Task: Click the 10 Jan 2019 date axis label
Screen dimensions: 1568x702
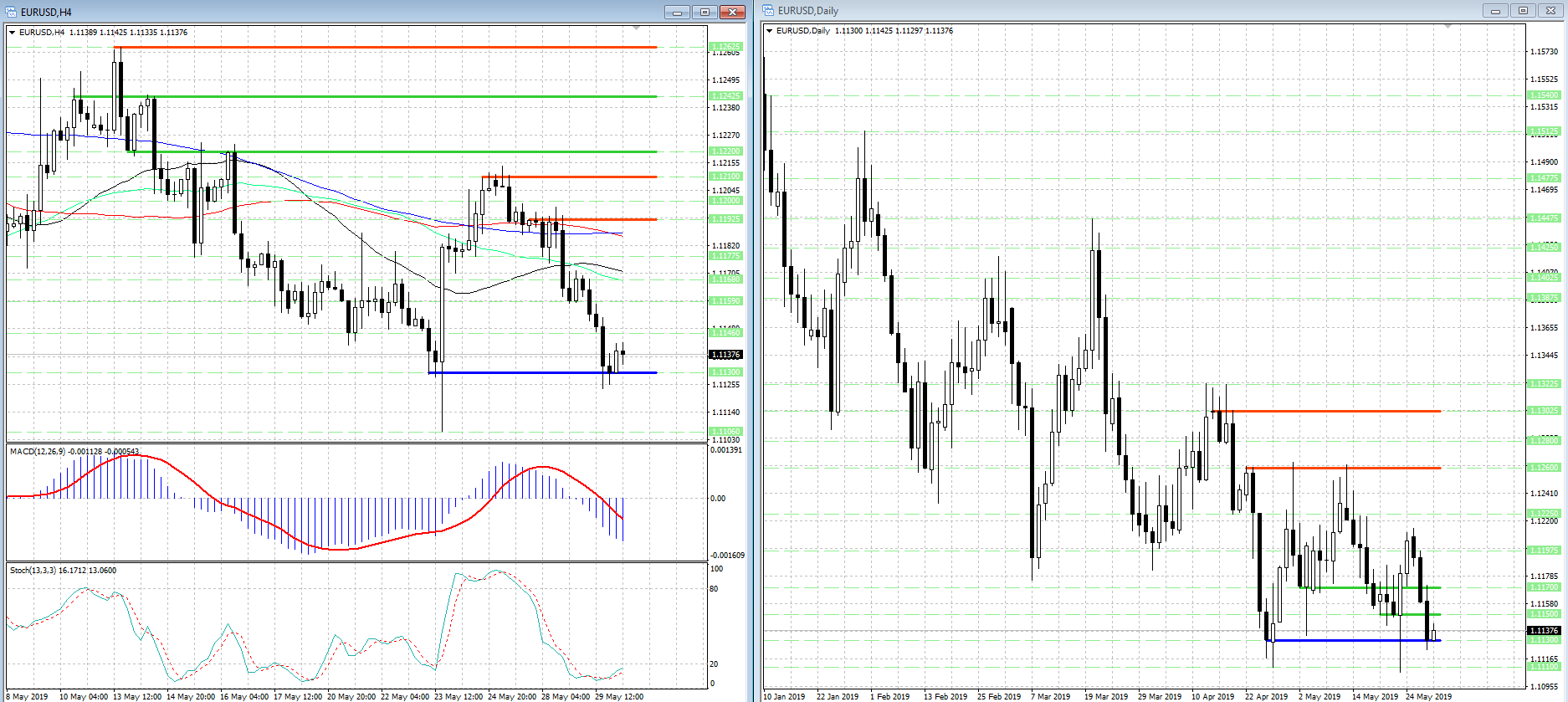Action: (784, 696)
